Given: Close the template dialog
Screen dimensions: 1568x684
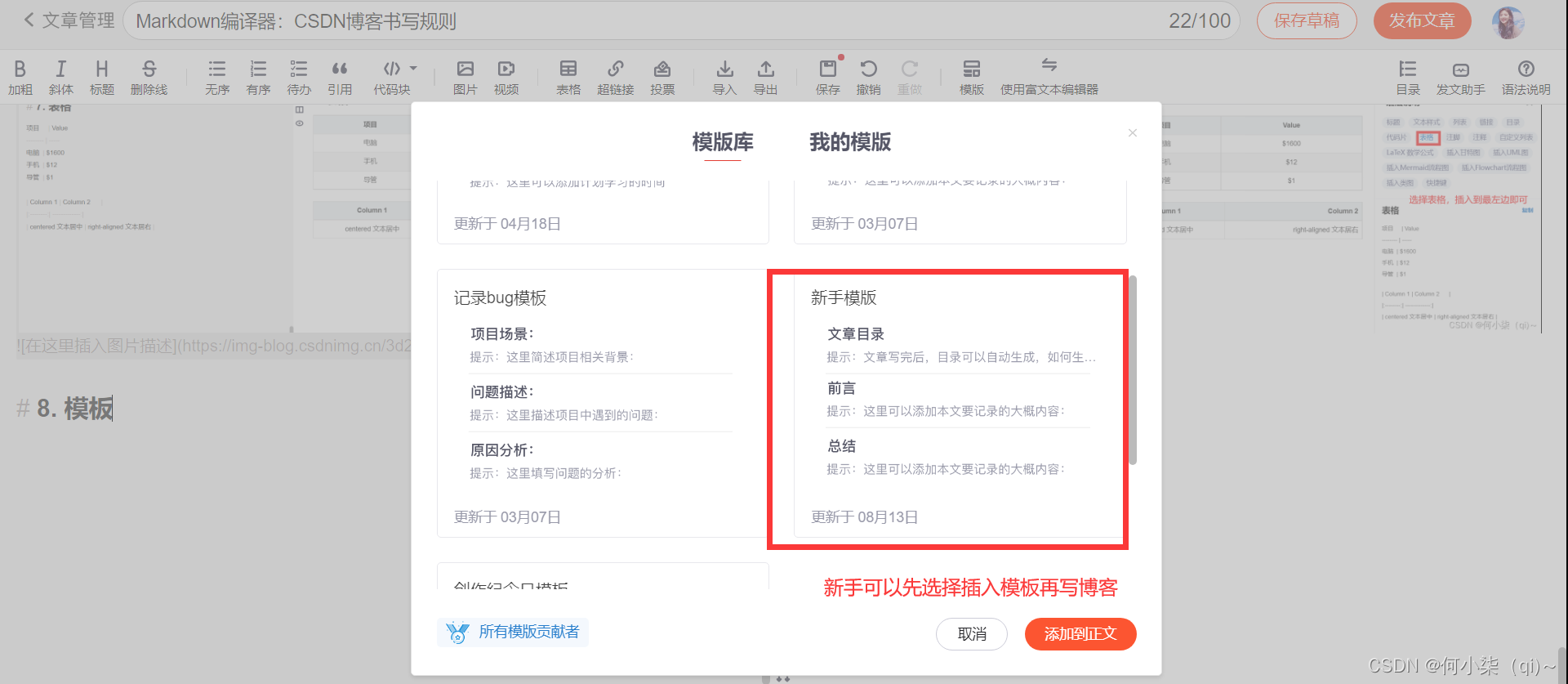Looking at the screenshot, I should [x=1133, y=132].
